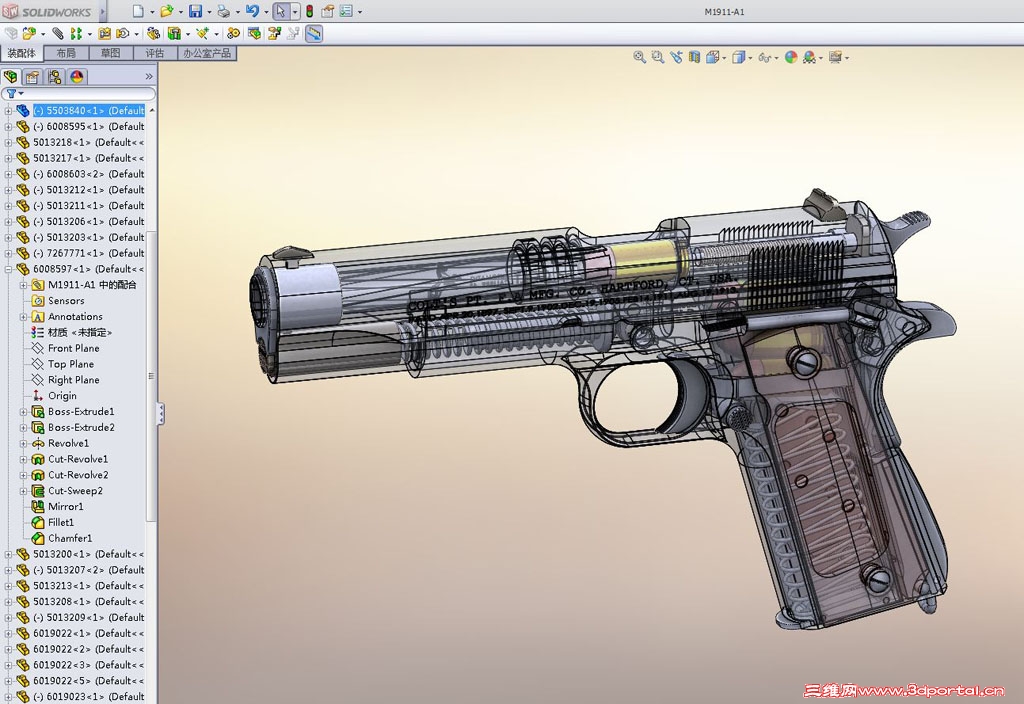
Task: Click the Edit Appearance color ball icon
Action: [791, 57]
